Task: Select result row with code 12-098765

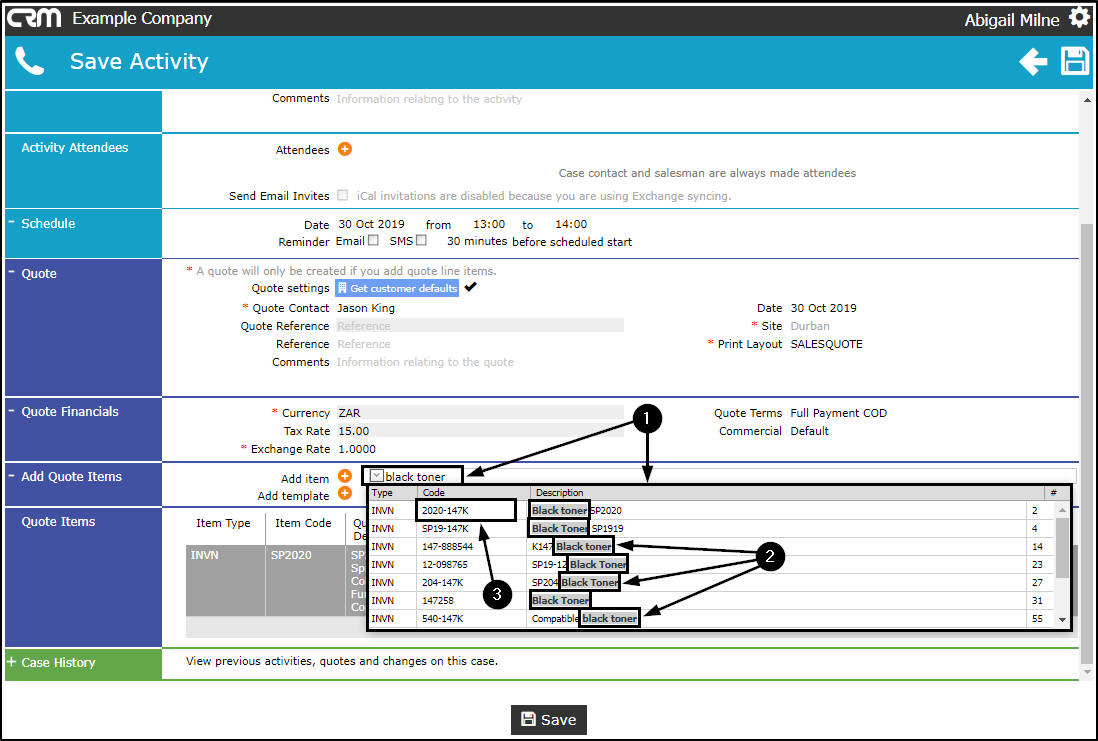Action: [x=709, y=565]
